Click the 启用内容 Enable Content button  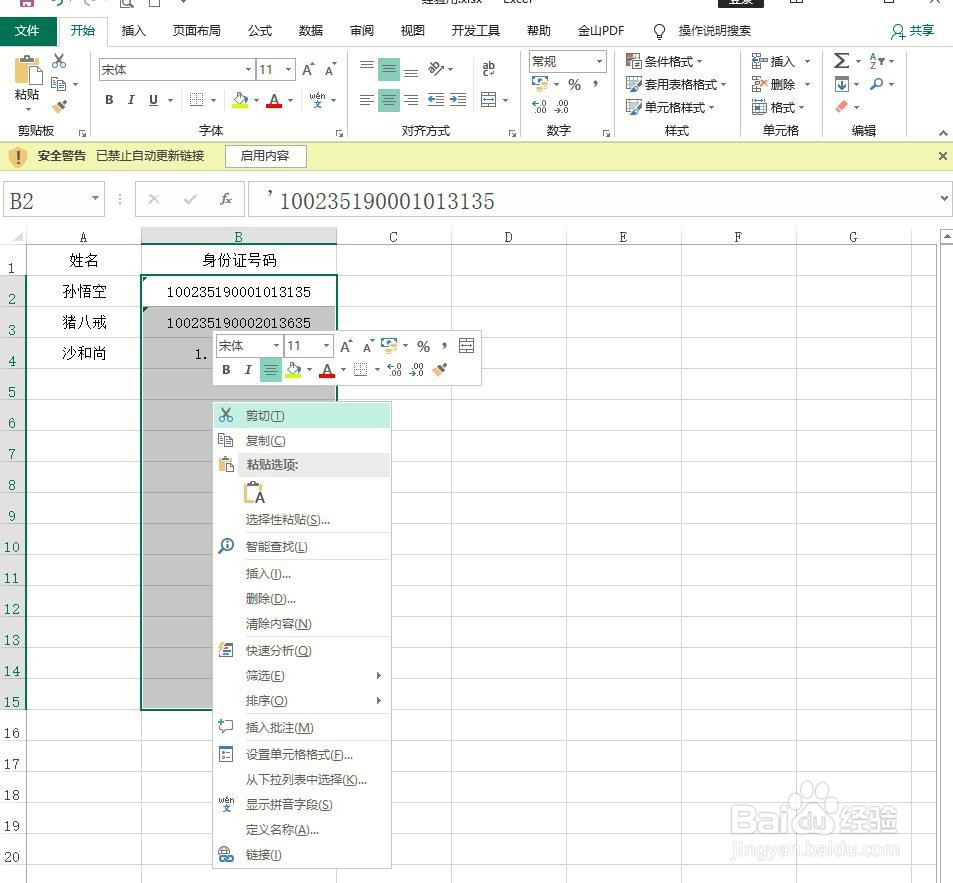tap(265, 156)
